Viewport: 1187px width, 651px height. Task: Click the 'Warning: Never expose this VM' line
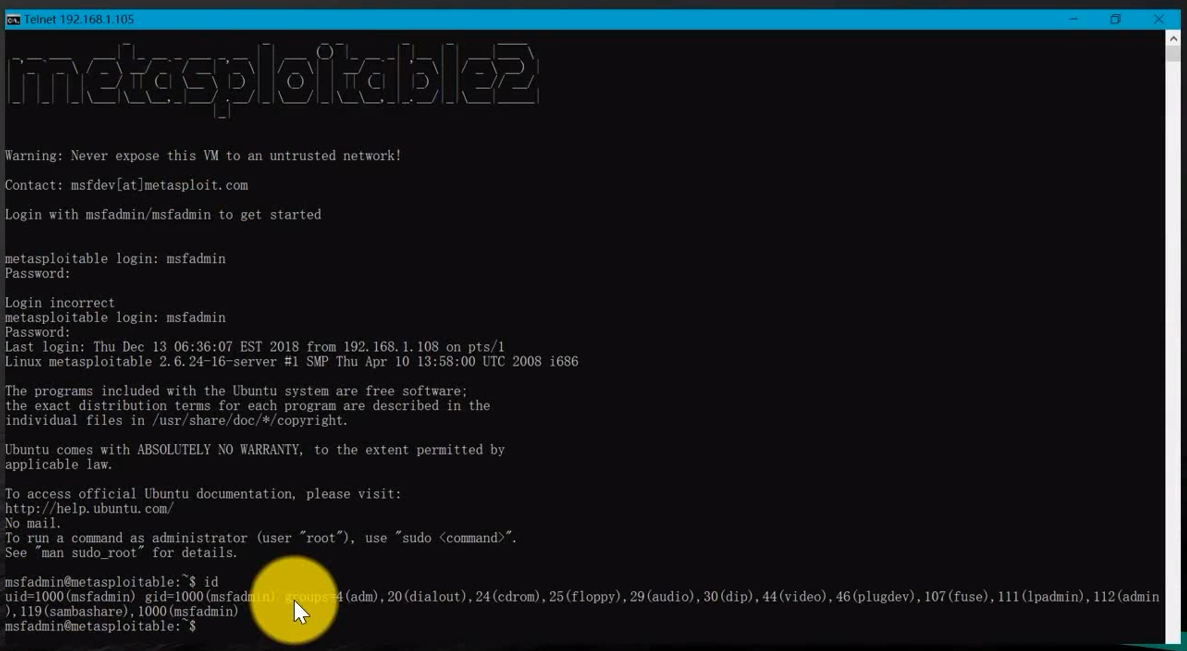coord(203,156)
